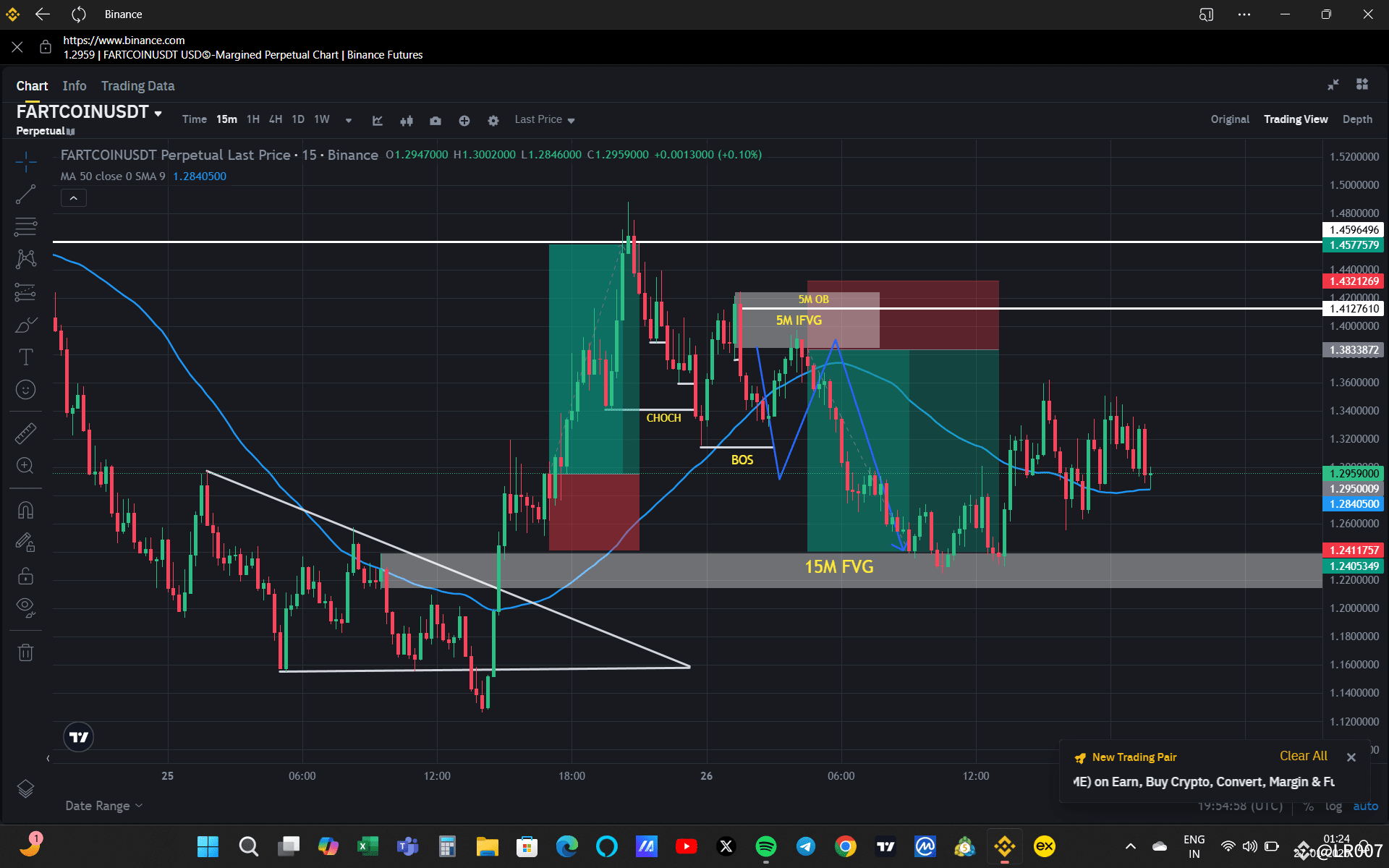
Task: Click Clear All notifications
Action: coord(1304,756)
